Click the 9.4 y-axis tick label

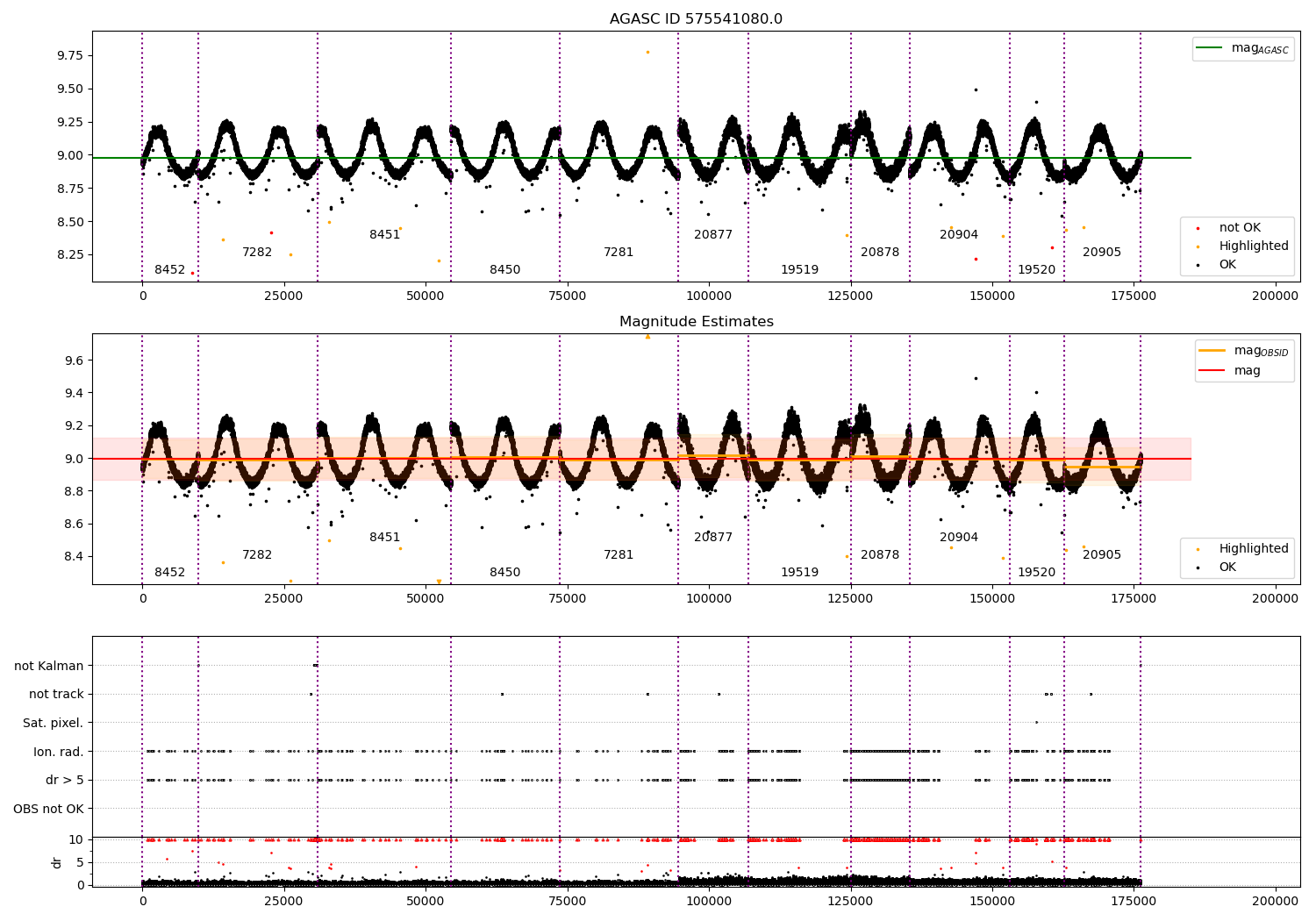coord(74,393)
